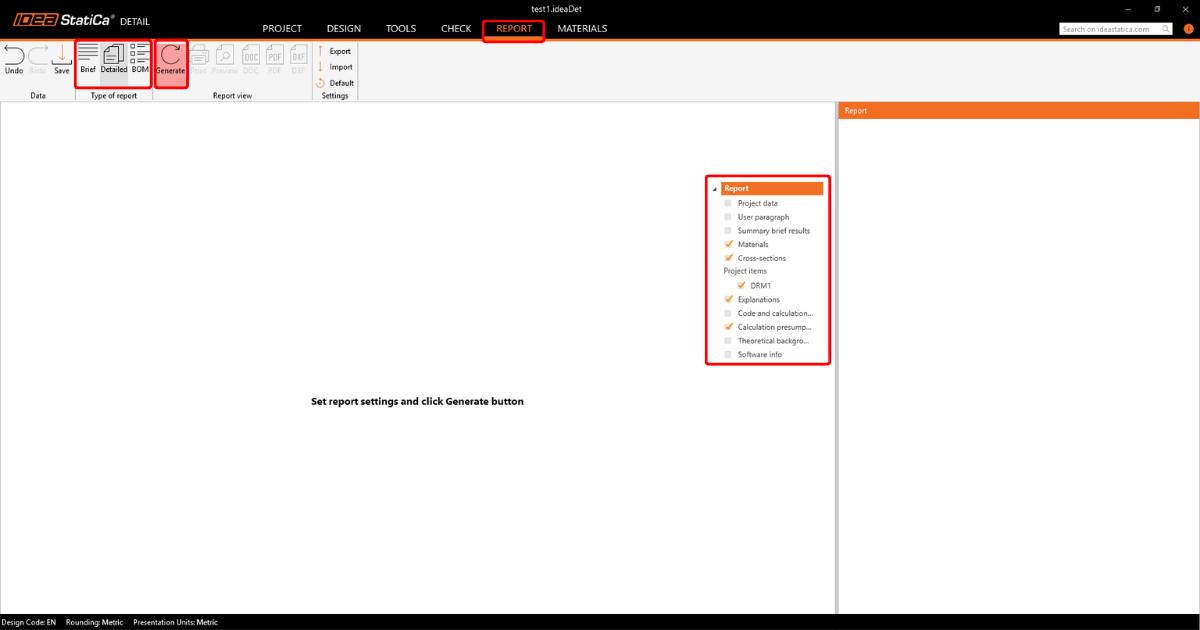Click Import settings
1200x630 pixels.
click(x=335, y=67)
